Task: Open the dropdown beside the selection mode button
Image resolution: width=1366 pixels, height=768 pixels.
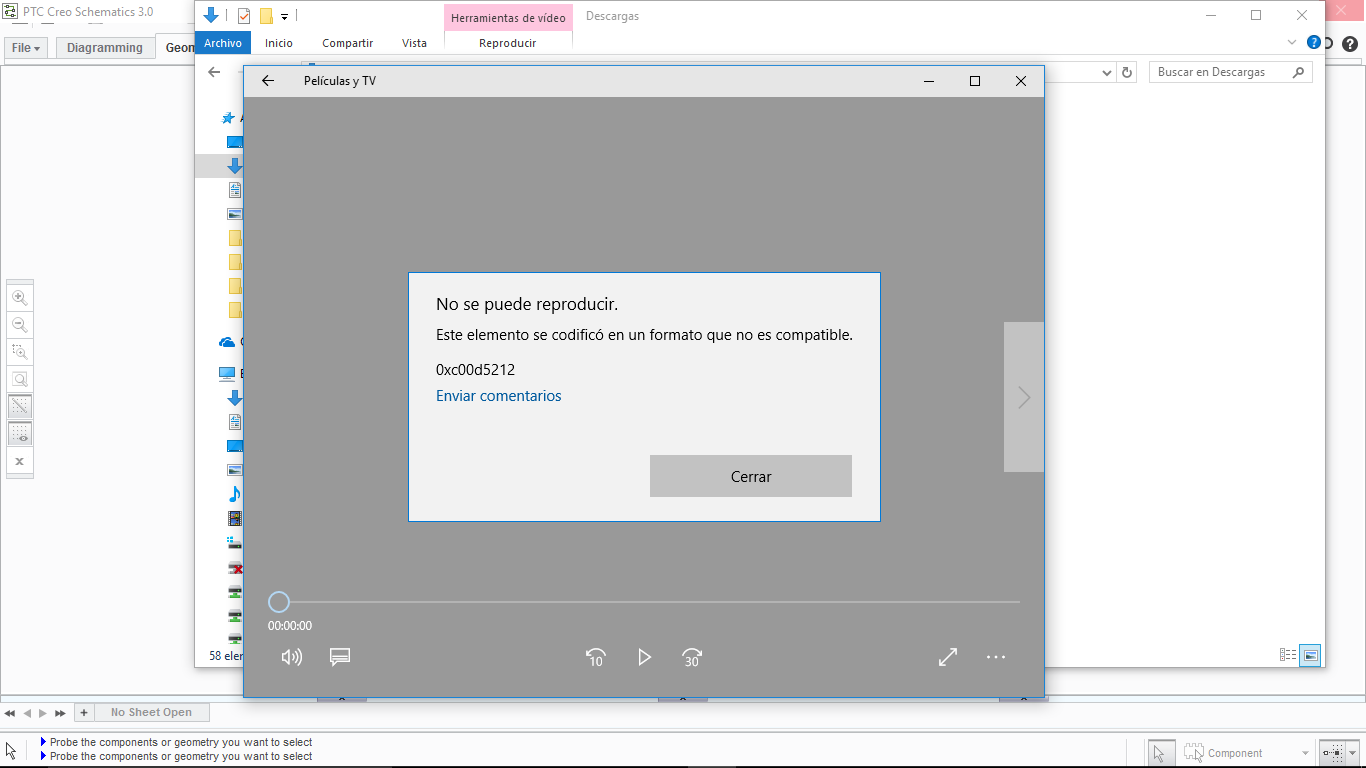Action: pyautogui.click(x=1353, y=753)
